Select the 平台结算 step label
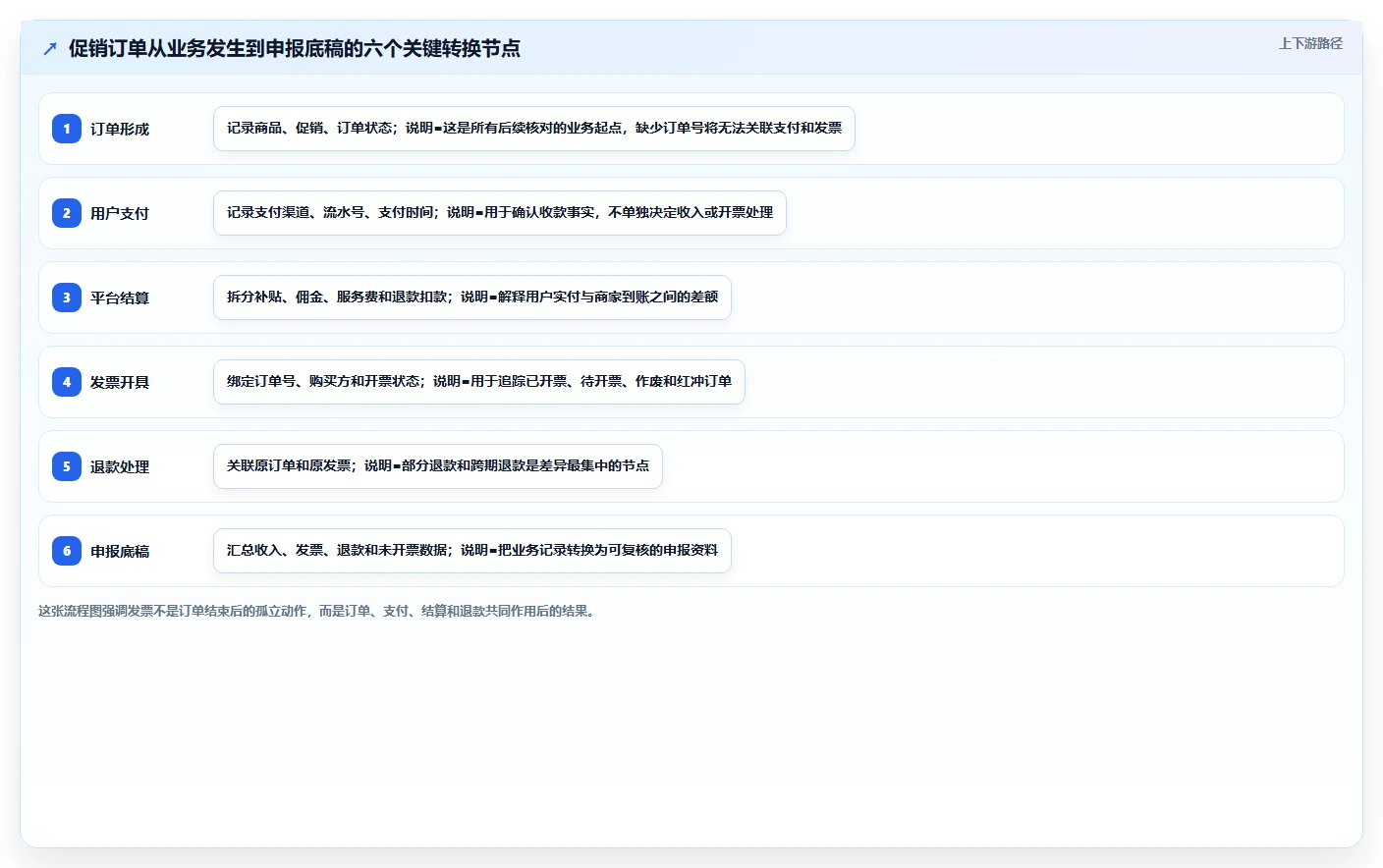The height and width of the screenshot is (868, 1383). click(120, 298)
